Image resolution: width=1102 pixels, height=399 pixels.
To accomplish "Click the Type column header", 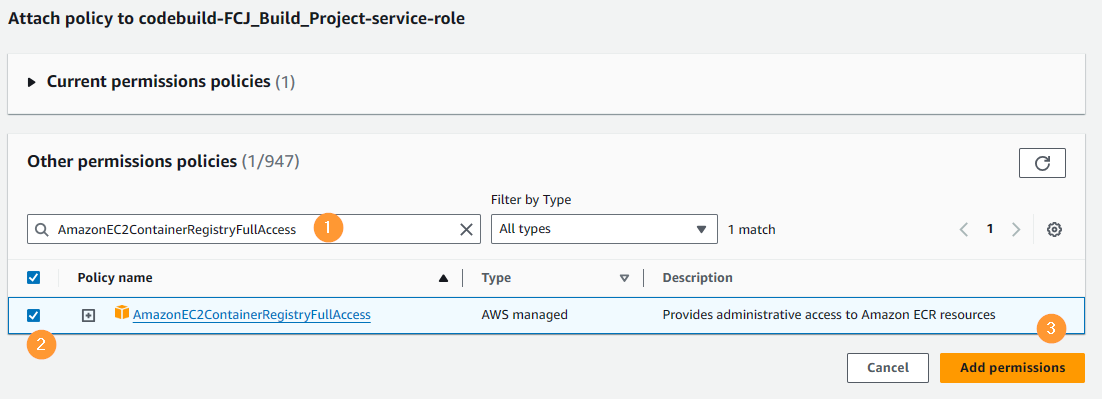I will click(495, 277).
